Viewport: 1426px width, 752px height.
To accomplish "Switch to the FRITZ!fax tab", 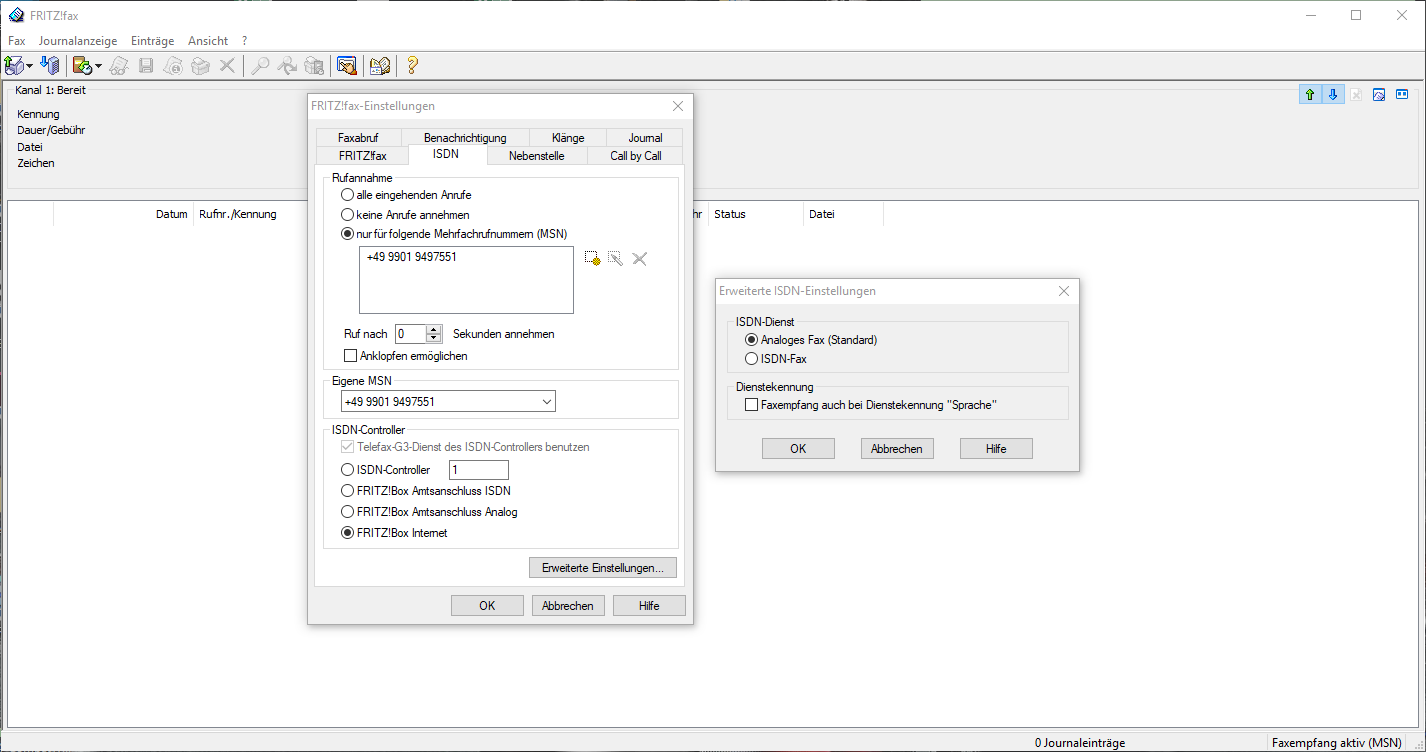I will click(362, 156).
